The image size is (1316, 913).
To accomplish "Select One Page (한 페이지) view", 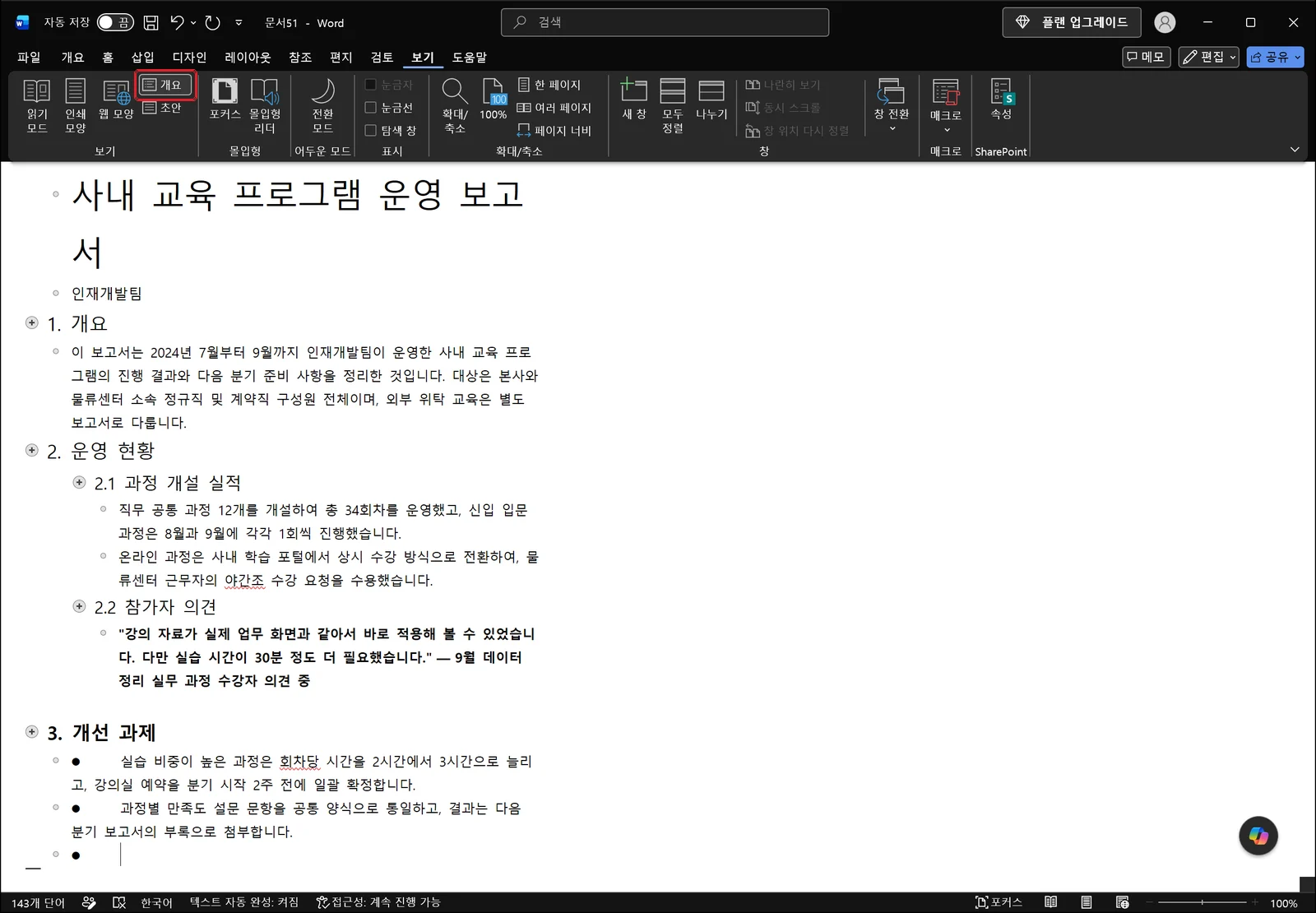I will coord(549,85).
